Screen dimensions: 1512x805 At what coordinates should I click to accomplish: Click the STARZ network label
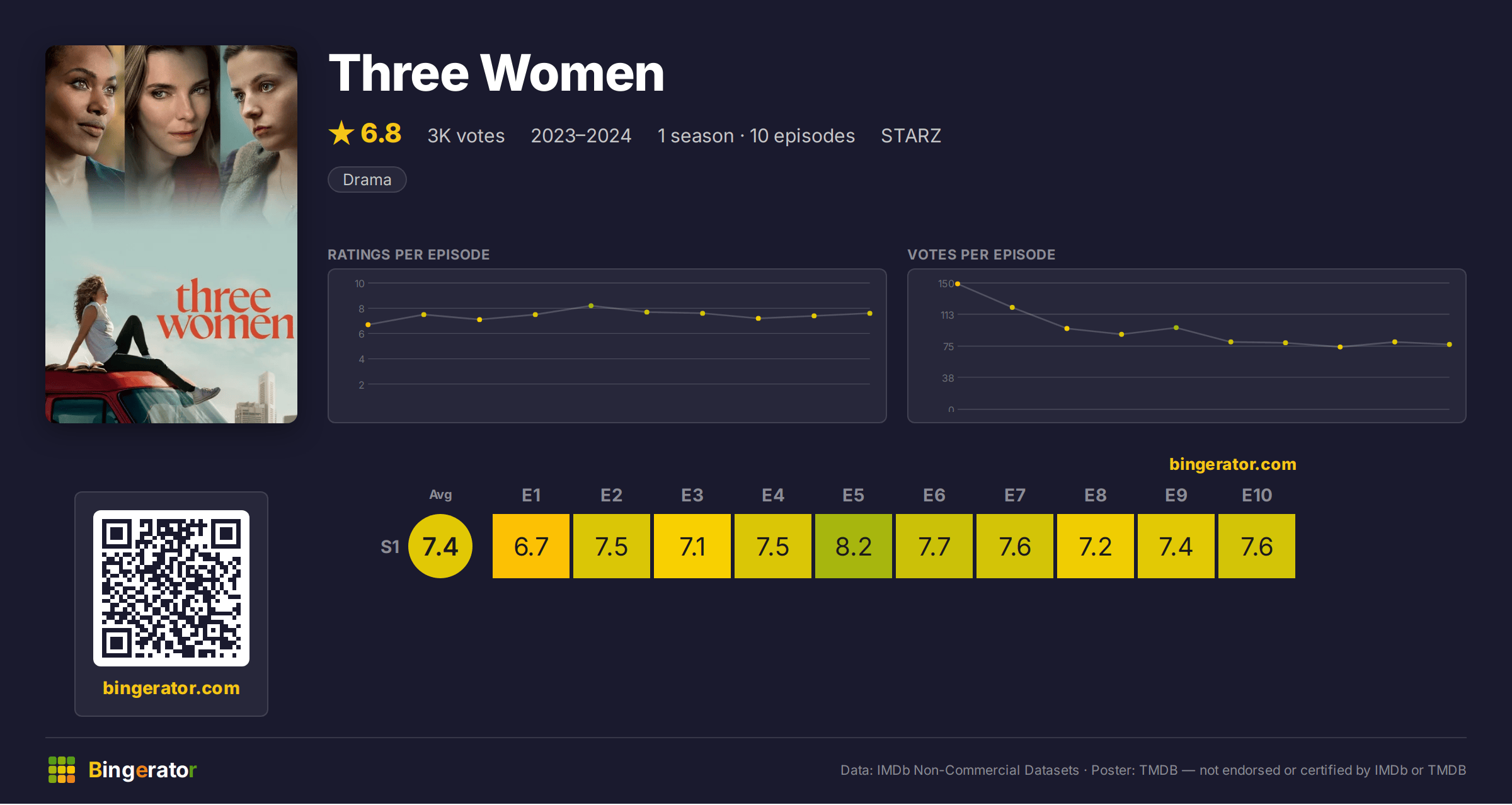(911, 135)
